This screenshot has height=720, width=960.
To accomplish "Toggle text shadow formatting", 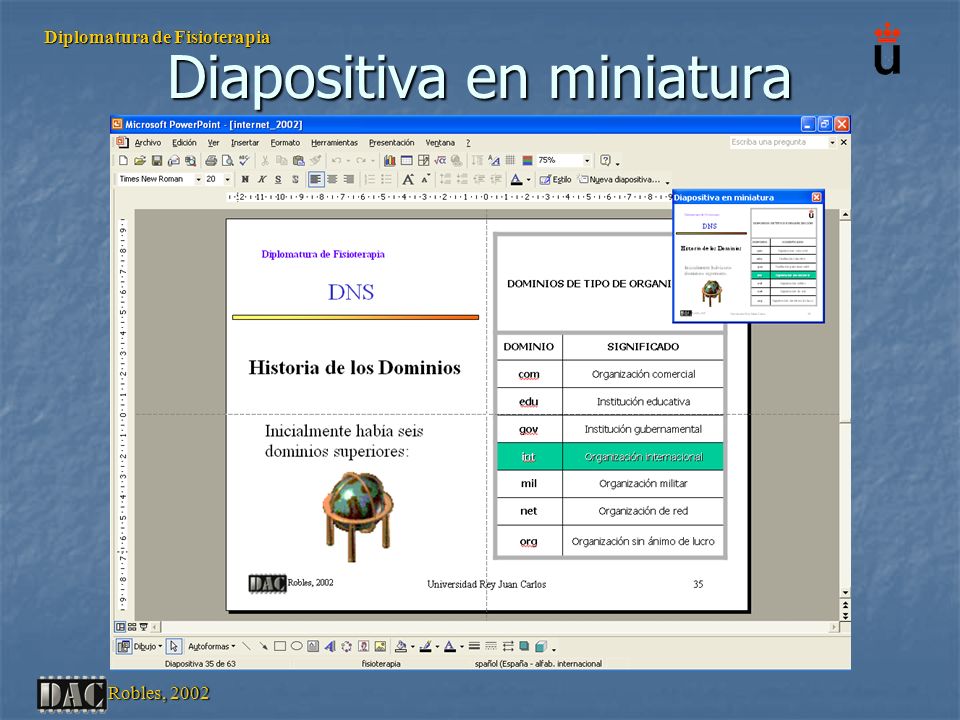I will 295,179.
